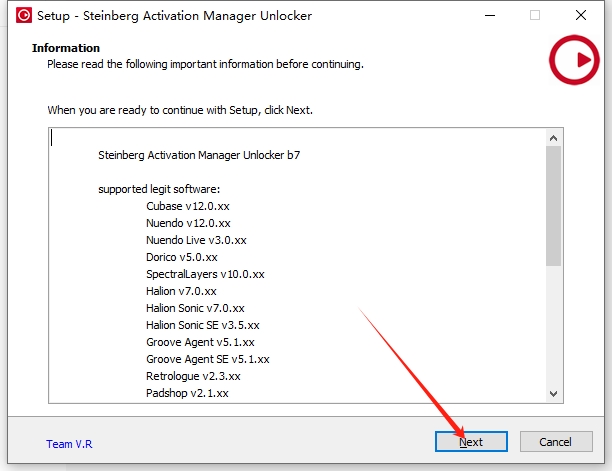Click the Nuendo Live v3.0.xx line
612x471 pixels.
click(x=196, y=240)
